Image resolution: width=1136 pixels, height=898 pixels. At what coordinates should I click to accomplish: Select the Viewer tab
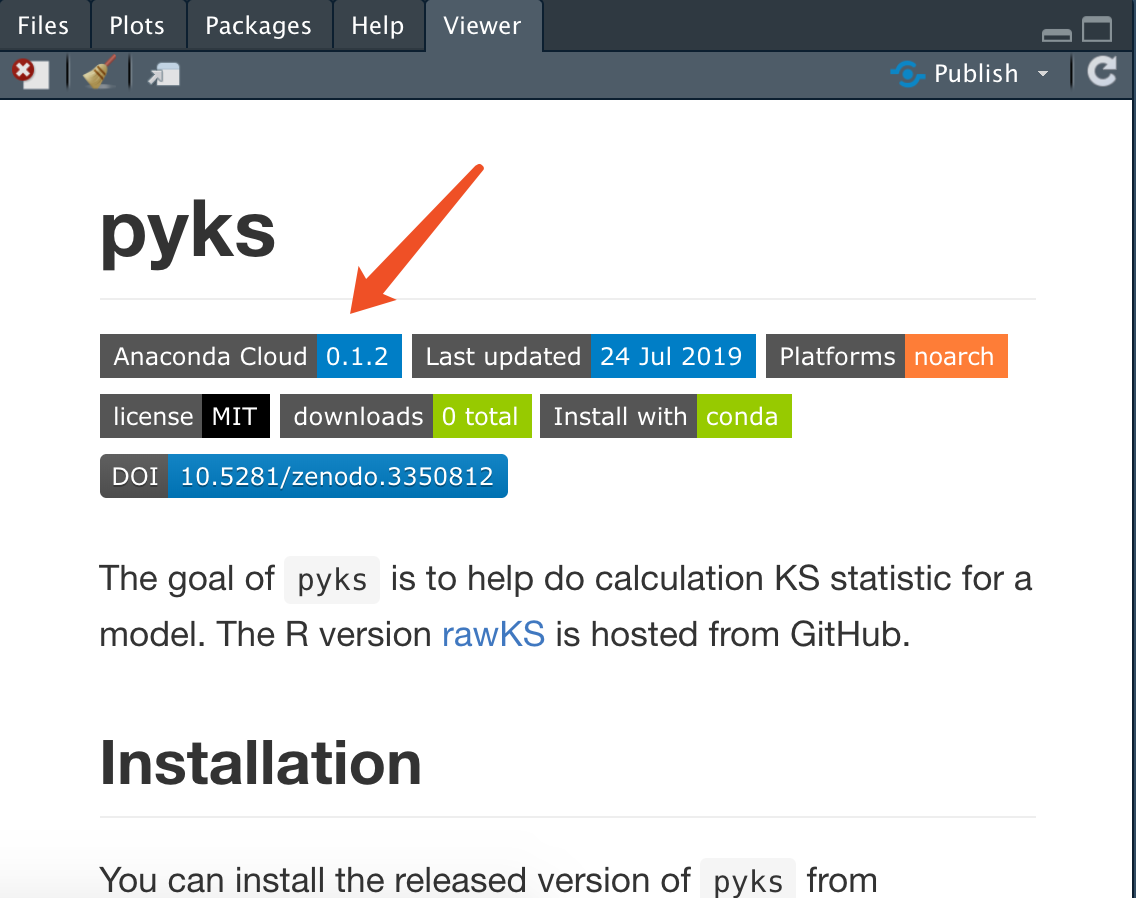coord(483,25)
